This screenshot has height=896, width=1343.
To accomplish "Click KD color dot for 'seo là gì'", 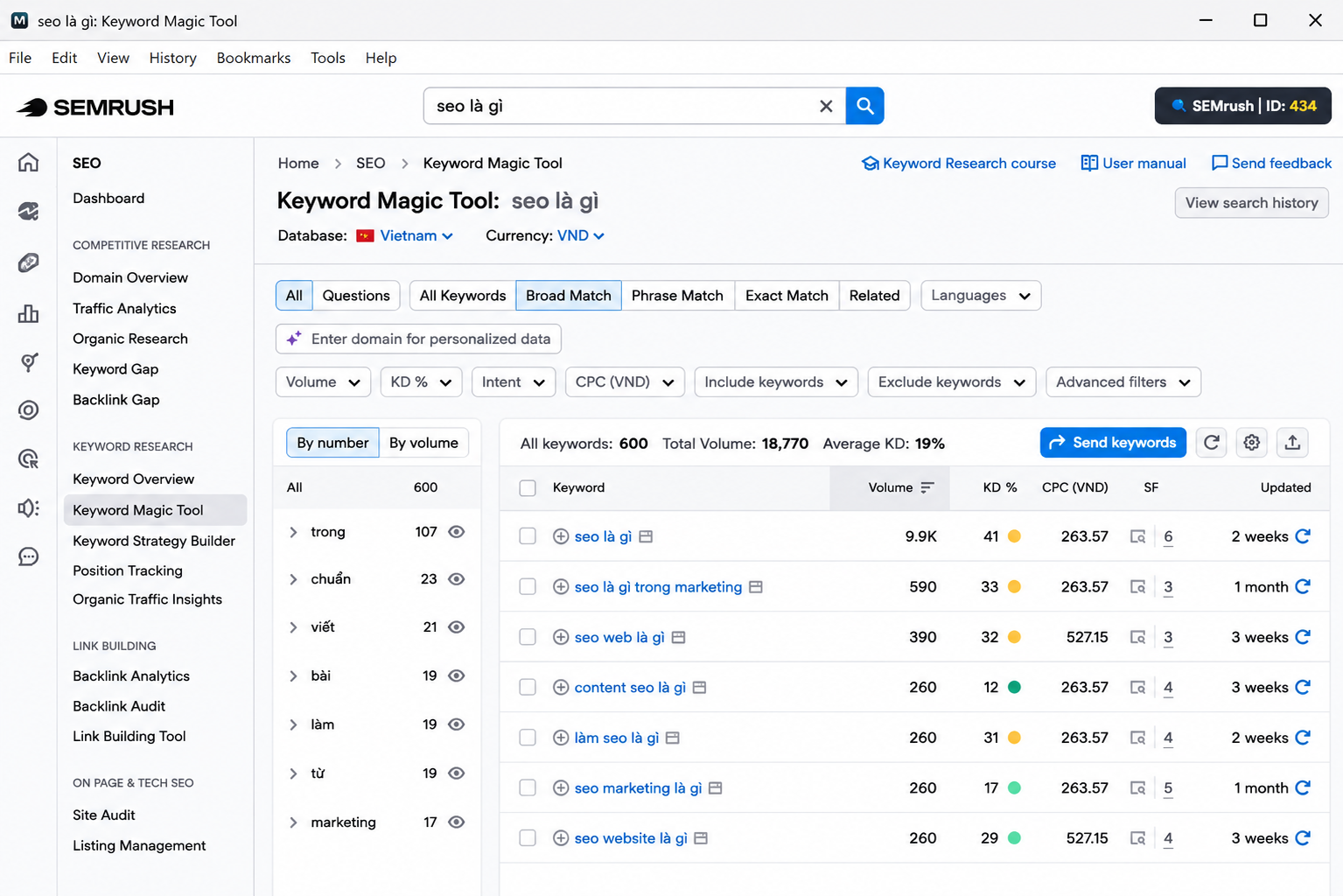I will 1014,536.
